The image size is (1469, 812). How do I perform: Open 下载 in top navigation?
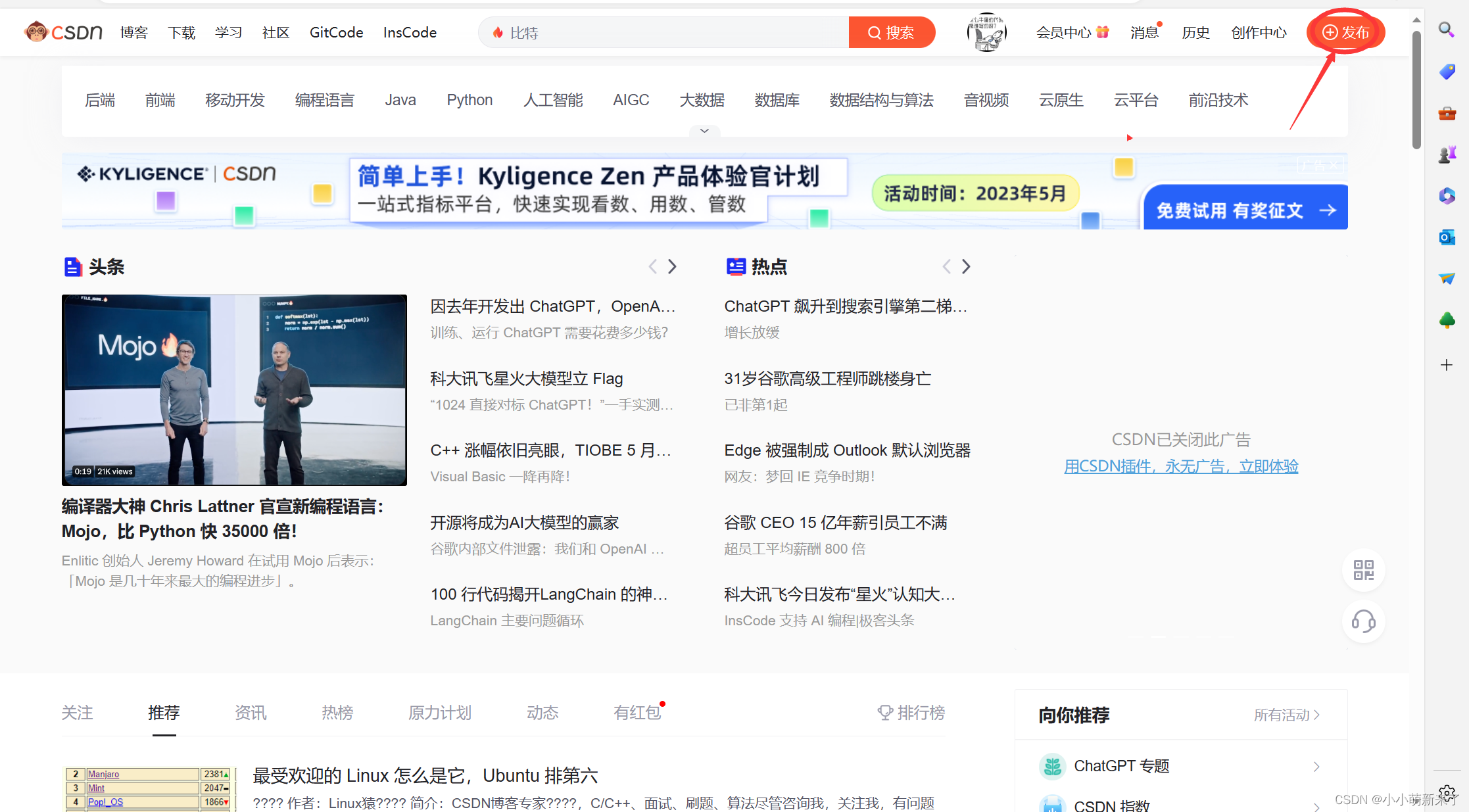(x=181, y=32)
